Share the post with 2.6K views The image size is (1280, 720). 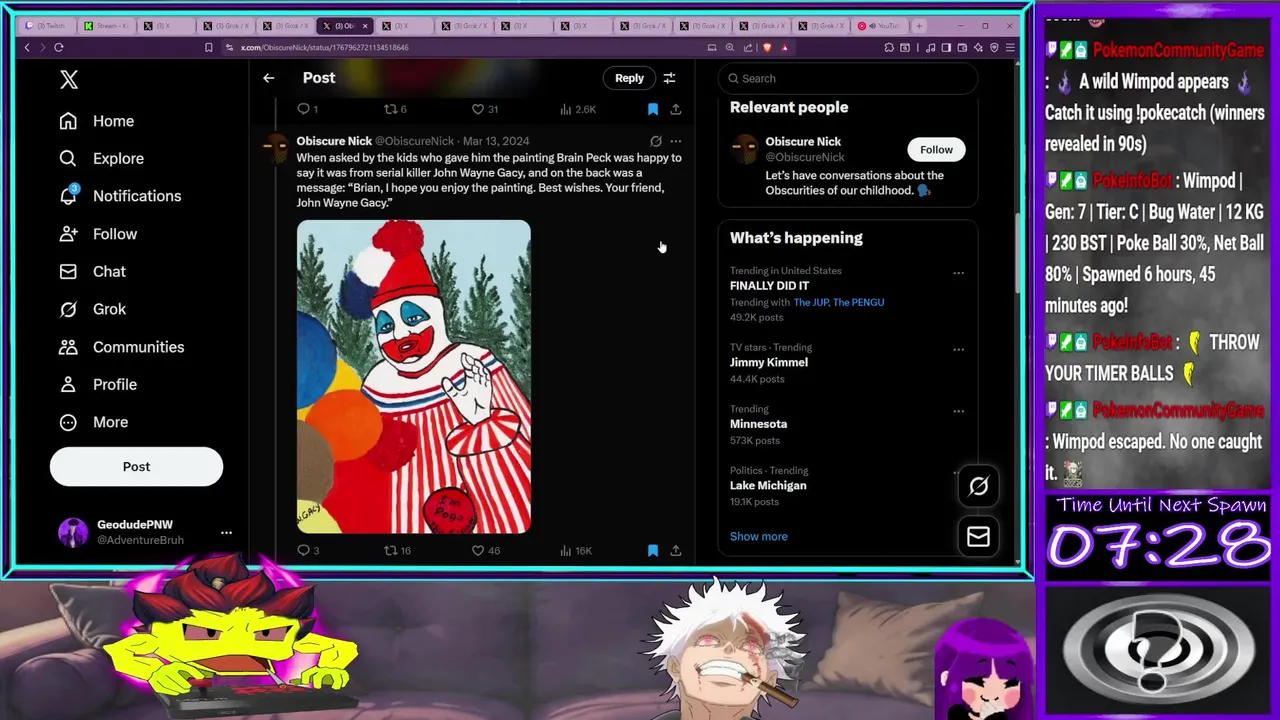click(676, 109)
